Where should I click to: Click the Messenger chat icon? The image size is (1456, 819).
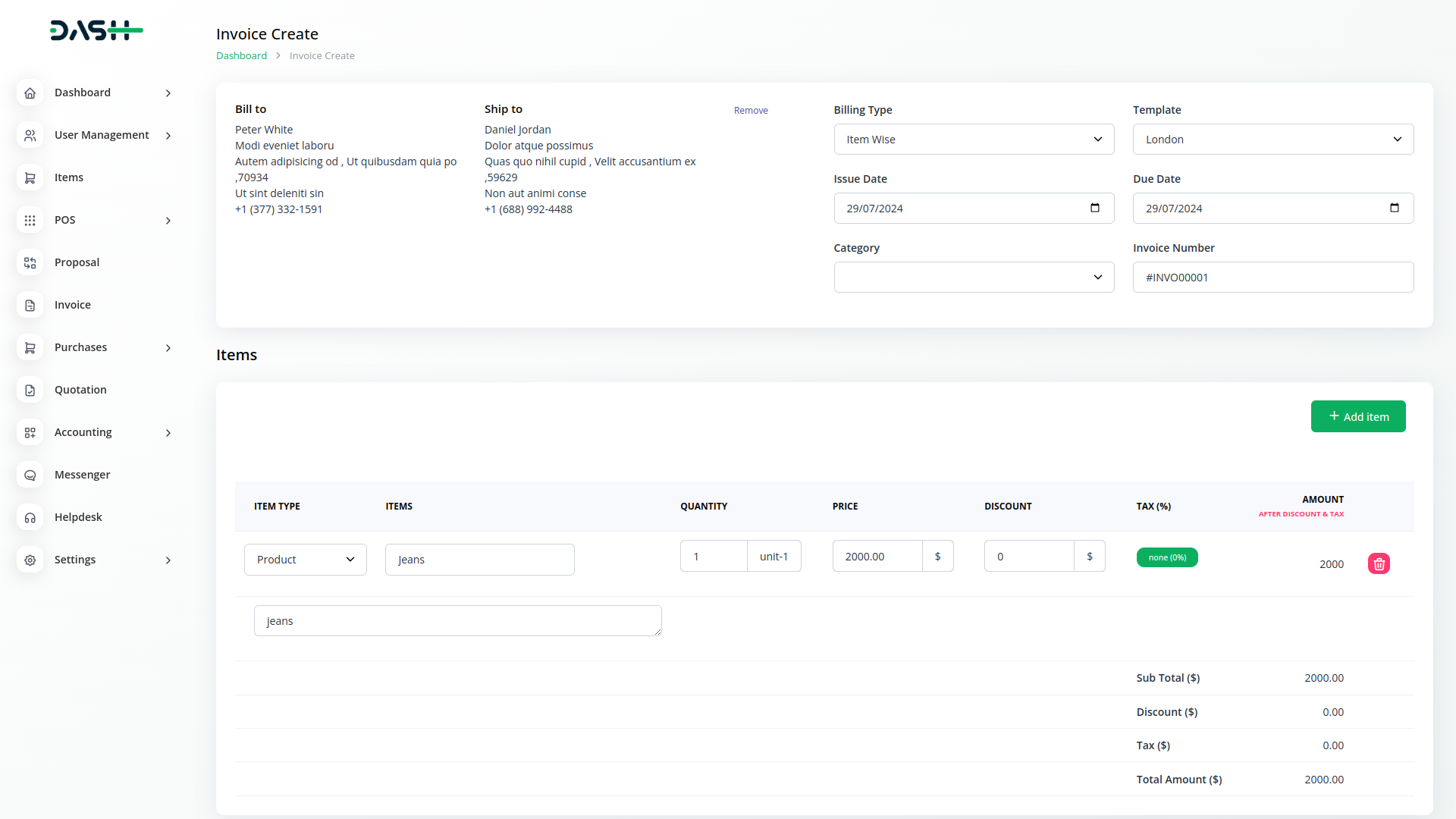[30, 475]
